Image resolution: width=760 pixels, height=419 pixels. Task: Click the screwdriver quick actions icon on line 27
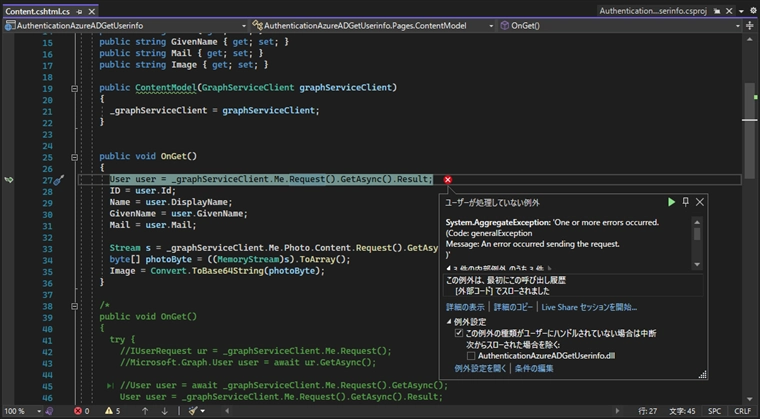59,180
